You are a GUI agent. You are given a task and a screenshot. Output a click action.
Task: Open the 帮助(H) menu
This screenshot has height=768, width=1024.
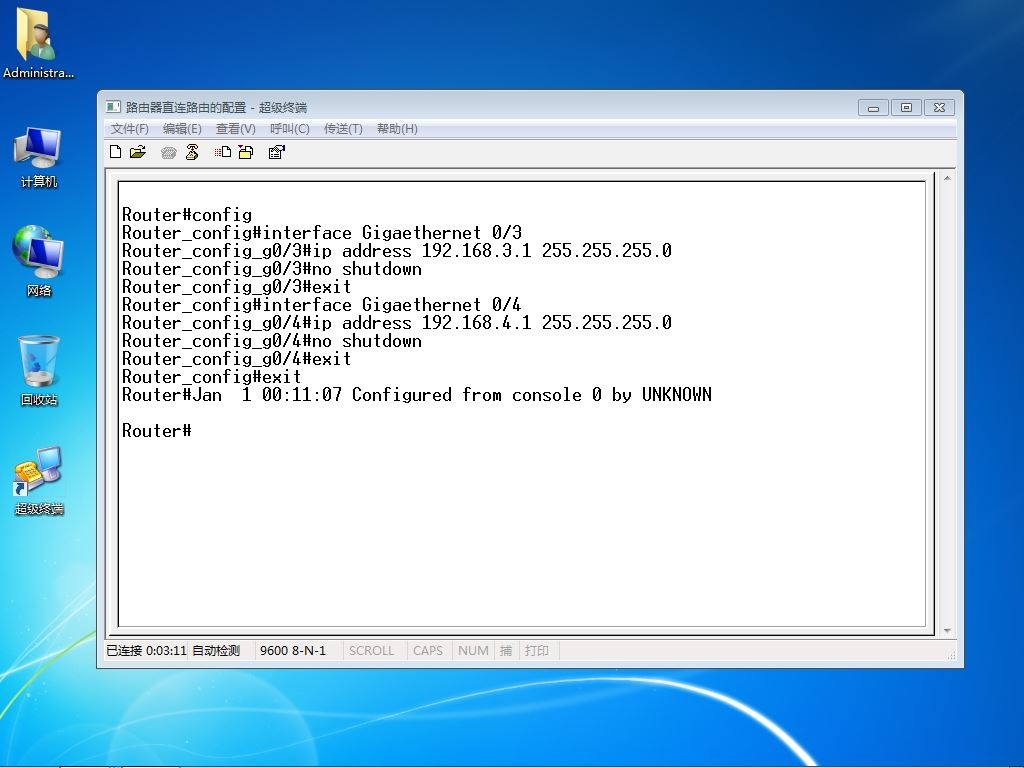tap(396, 129)
